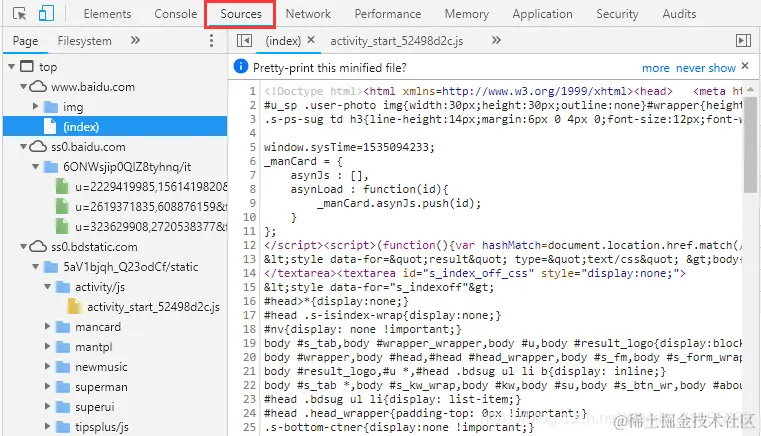Click the pretty-print info icon
The width and height of the screenshot is (761, 436).
pyautogui.click(x=241, y=67)
